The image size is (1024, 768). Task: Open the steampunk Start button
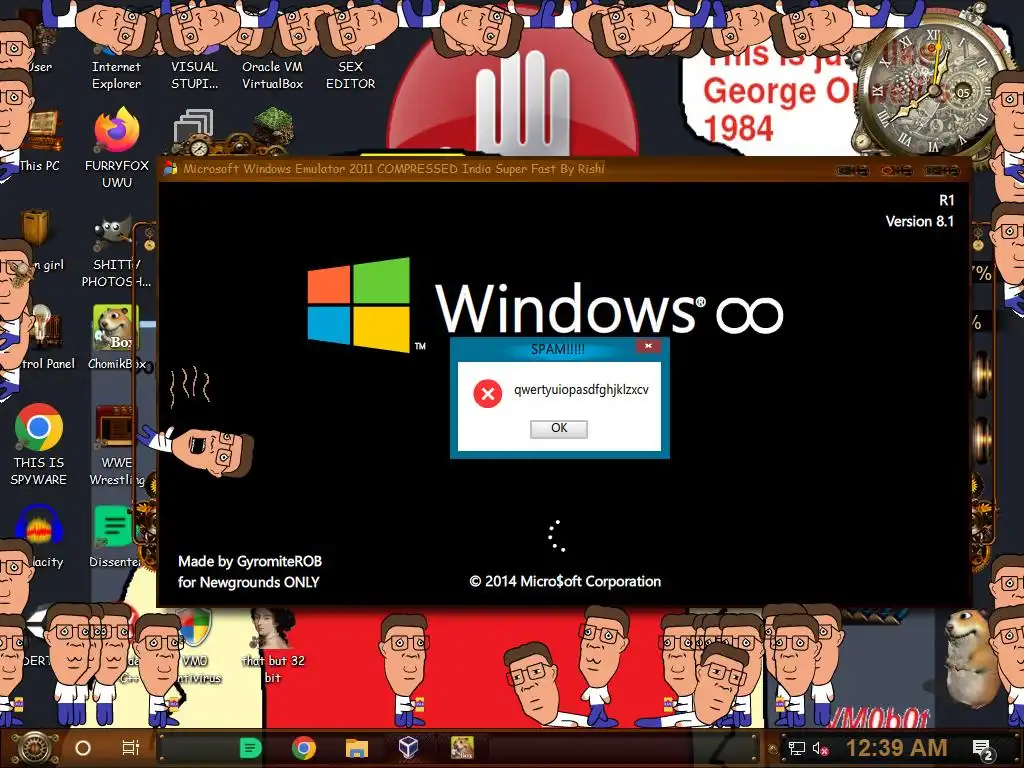coord(35,748)
